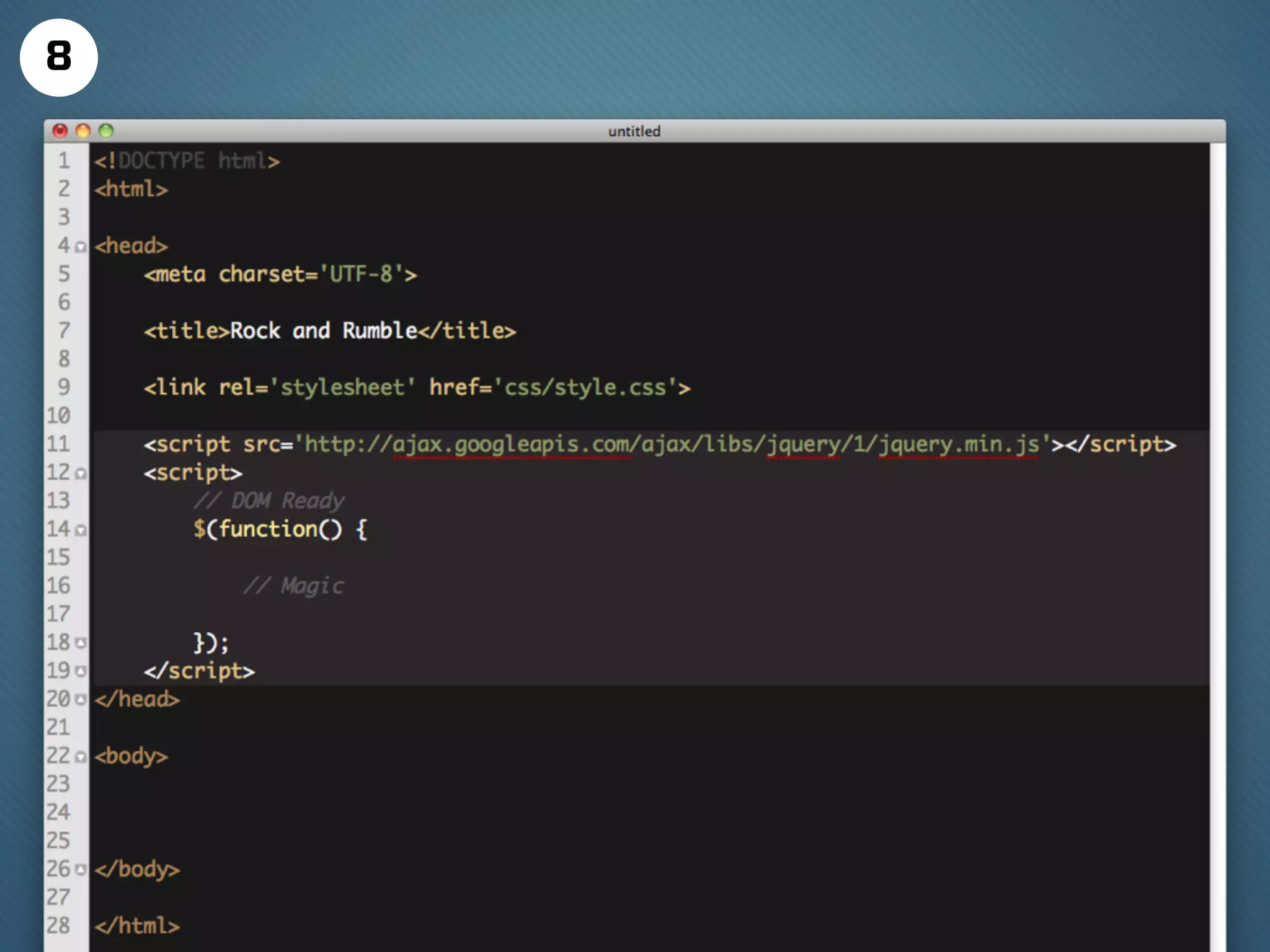This screenshot has height=952, width=1270.
Task: Minimize the editor using the yellow button
Action: tap(83, 131)
